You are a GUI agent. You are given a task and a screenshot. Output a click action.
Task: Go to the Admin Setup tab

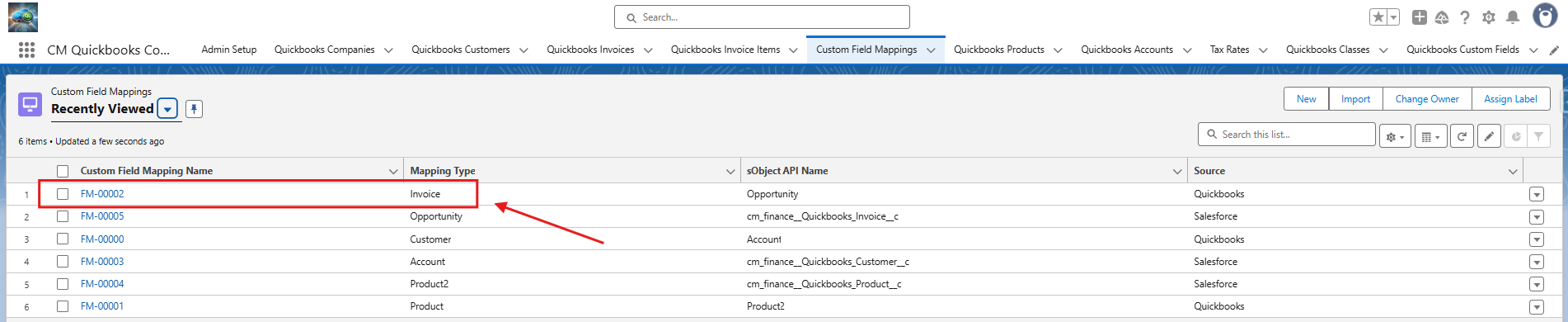229,50
